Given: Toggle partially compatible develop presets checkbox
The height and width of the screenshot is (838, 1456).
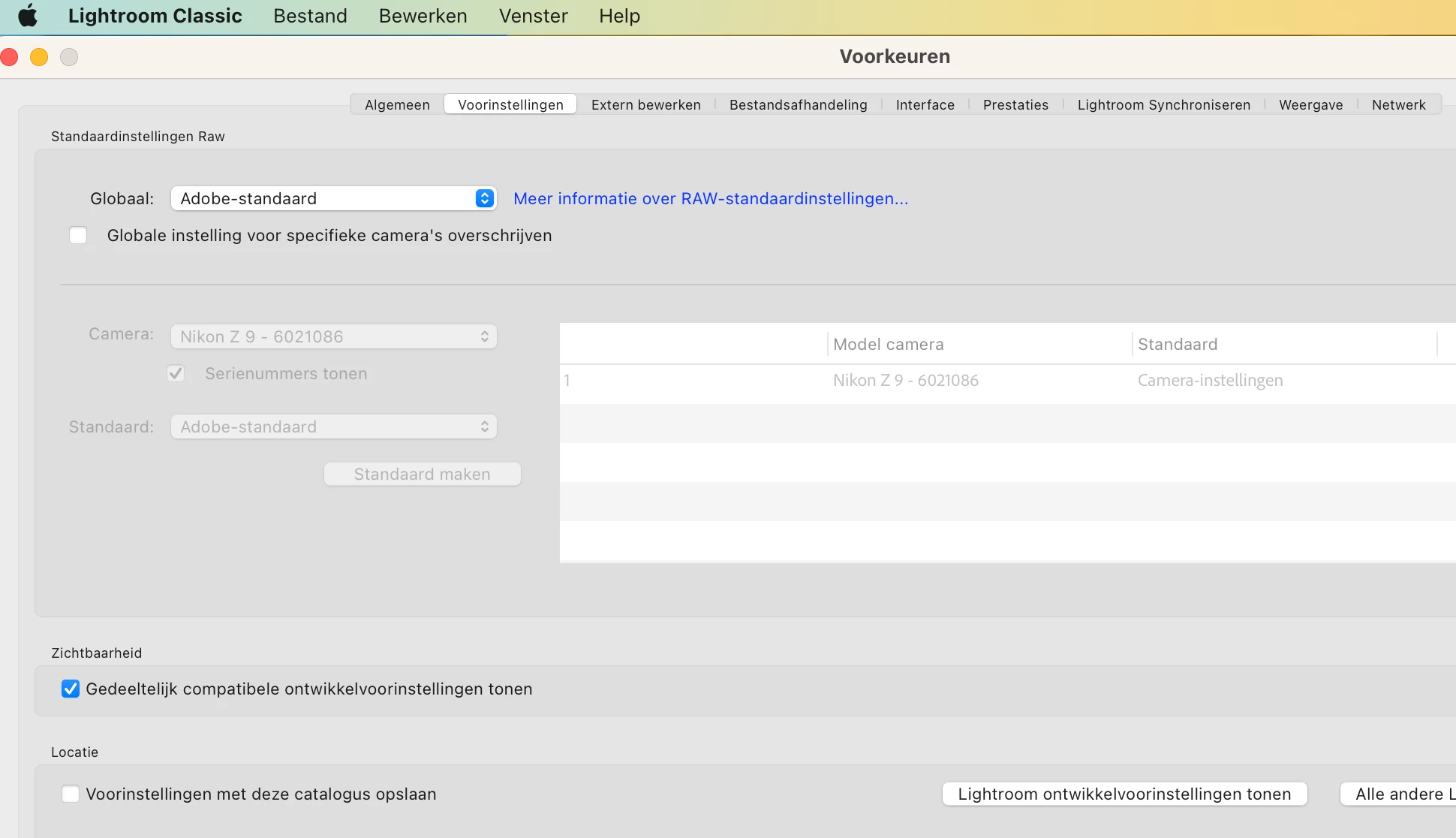Looking at the screenshot, I should (x=71, y=689).
